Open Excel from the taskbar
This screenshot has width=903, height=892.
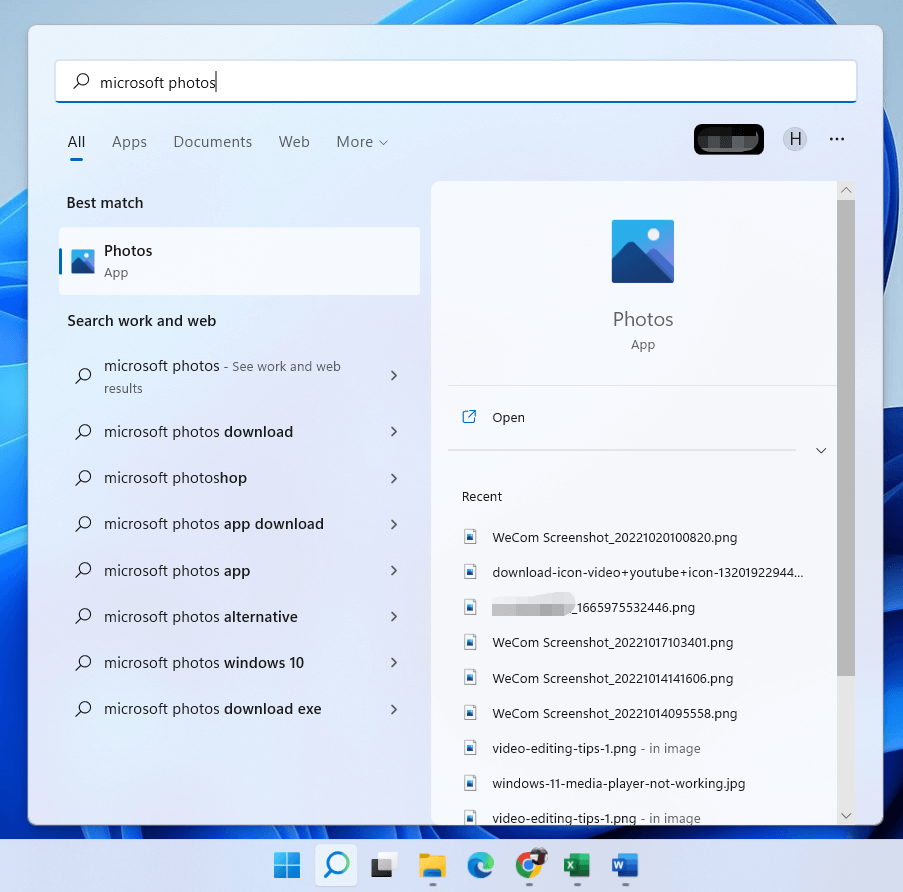pos(577,865)
